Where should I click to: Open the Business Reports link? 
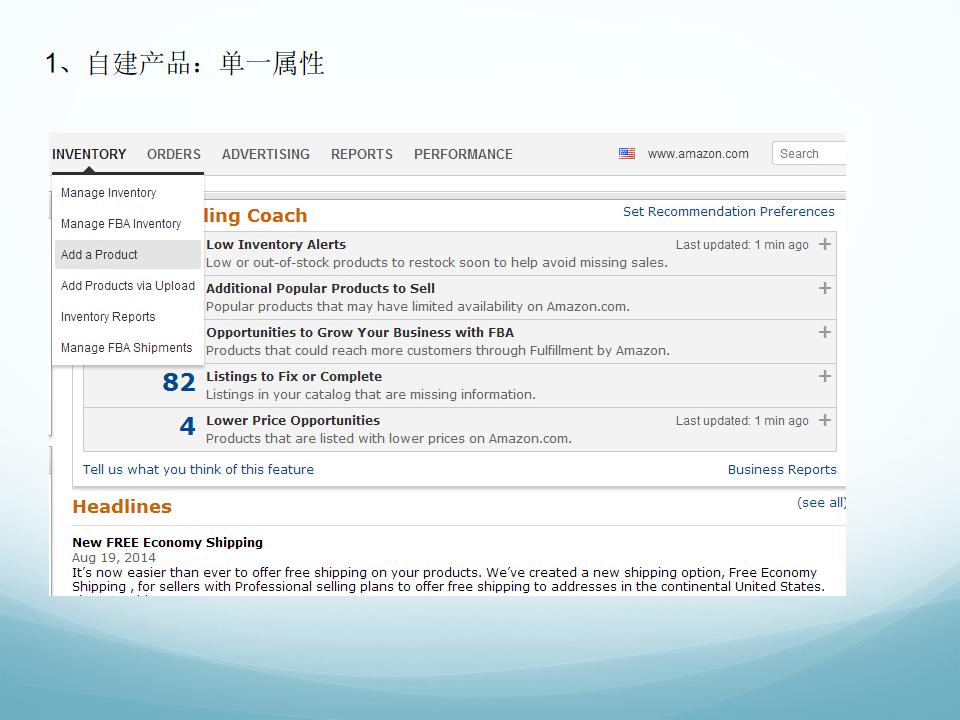[x=782, y=470]
